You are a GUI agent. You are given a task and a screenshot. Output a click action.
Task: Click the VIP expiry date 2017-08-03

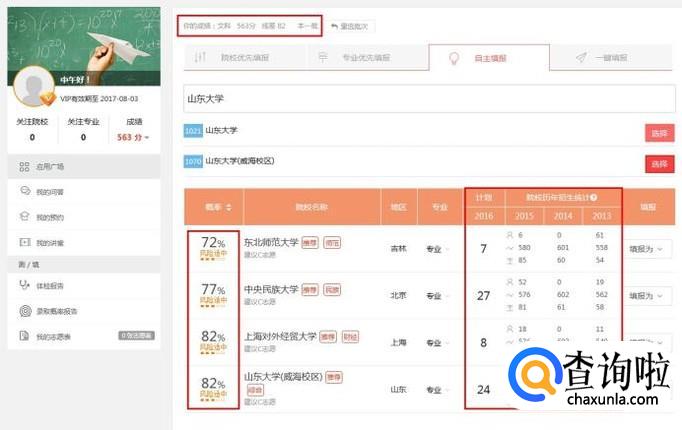(117, 99)
